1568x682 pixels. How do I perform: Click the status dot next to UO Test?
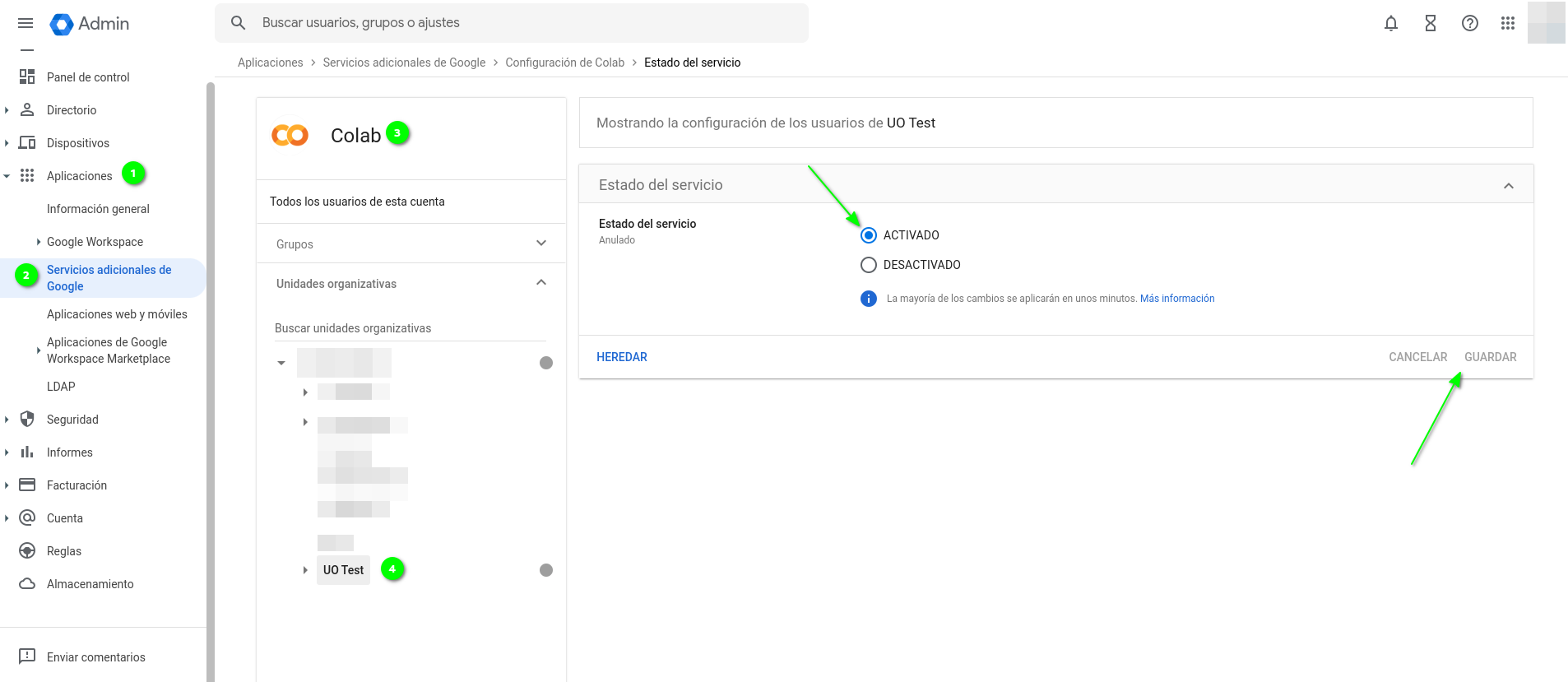(x=546, y=570)
